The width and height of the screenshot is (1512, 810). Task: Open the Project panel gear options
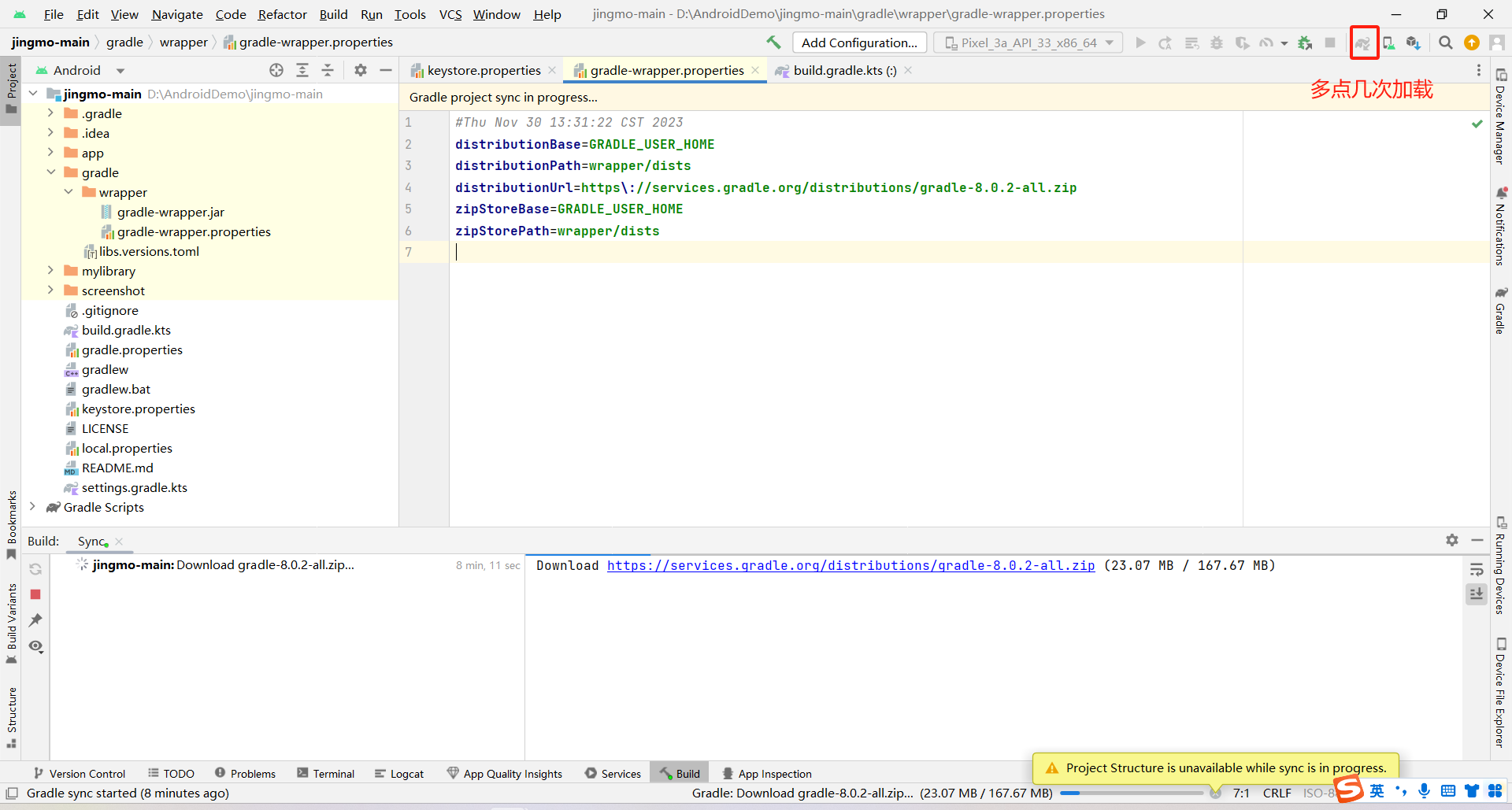[361, 70]
